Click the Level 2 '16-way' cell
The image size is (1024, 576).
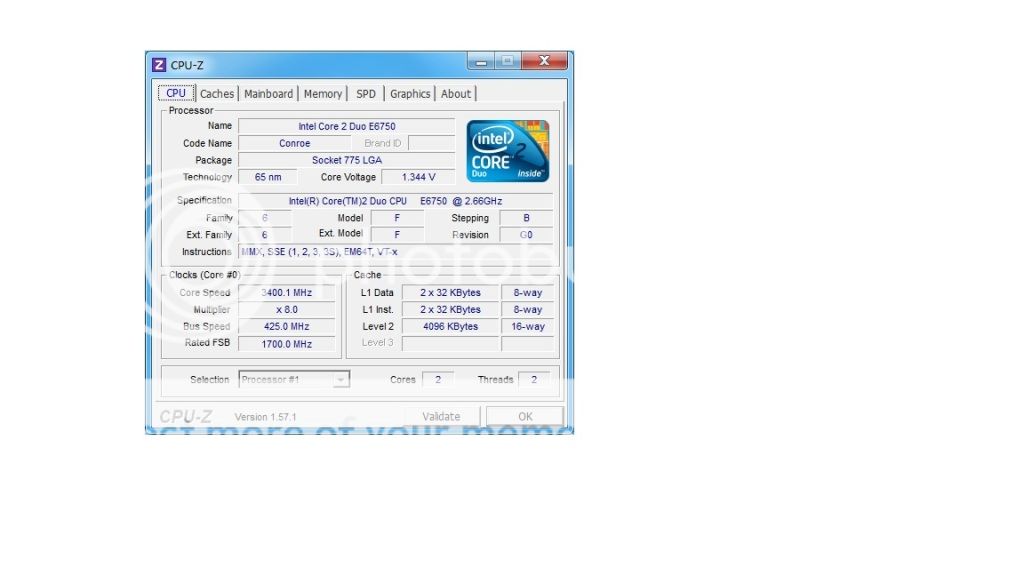528,327
